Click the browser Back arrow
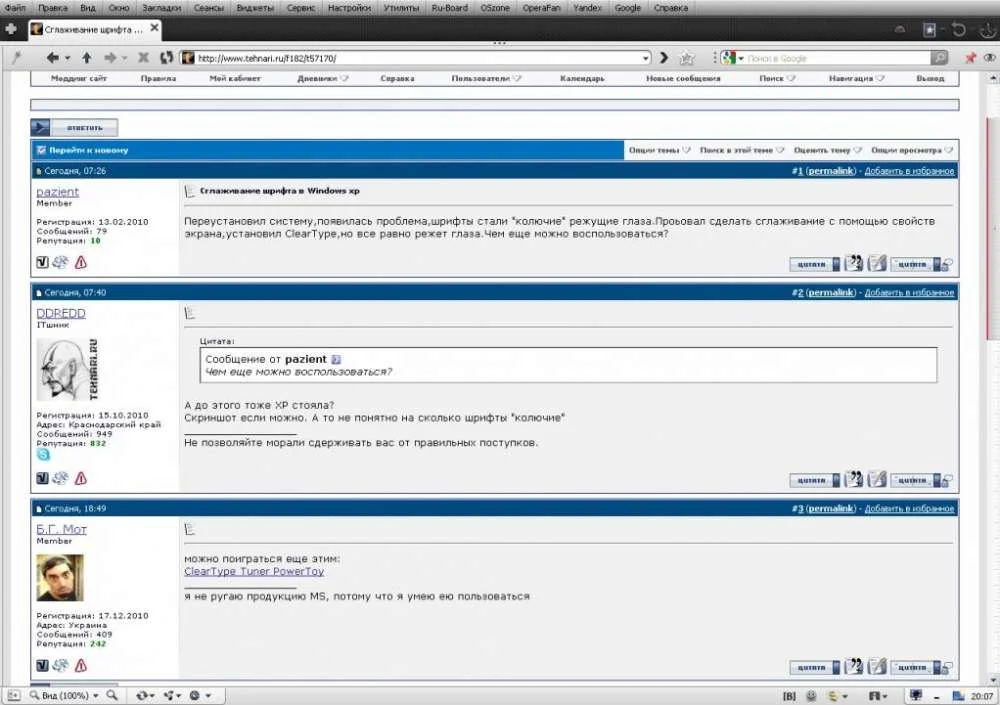Viewport: 1000px width, 705px height. pos(52,58)
